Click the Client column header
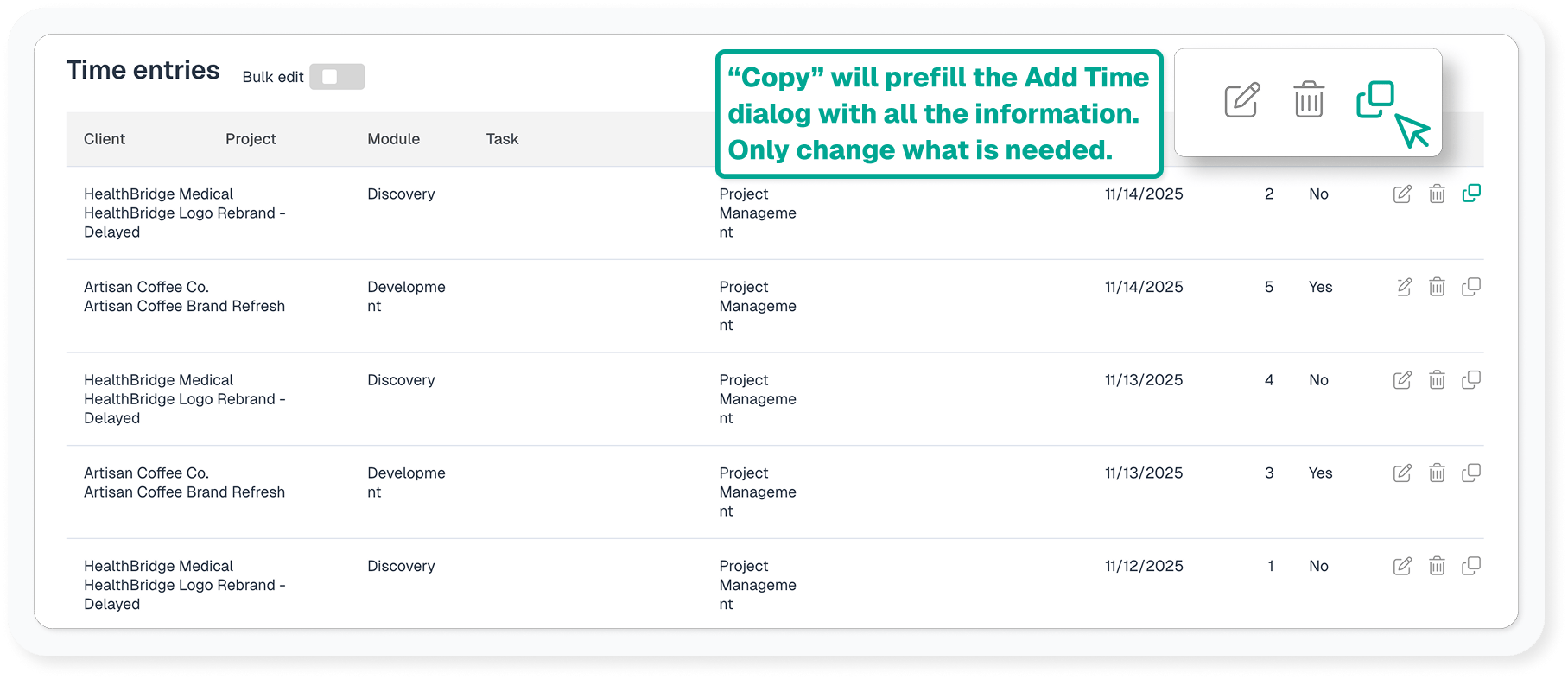 tap(105, 139)
